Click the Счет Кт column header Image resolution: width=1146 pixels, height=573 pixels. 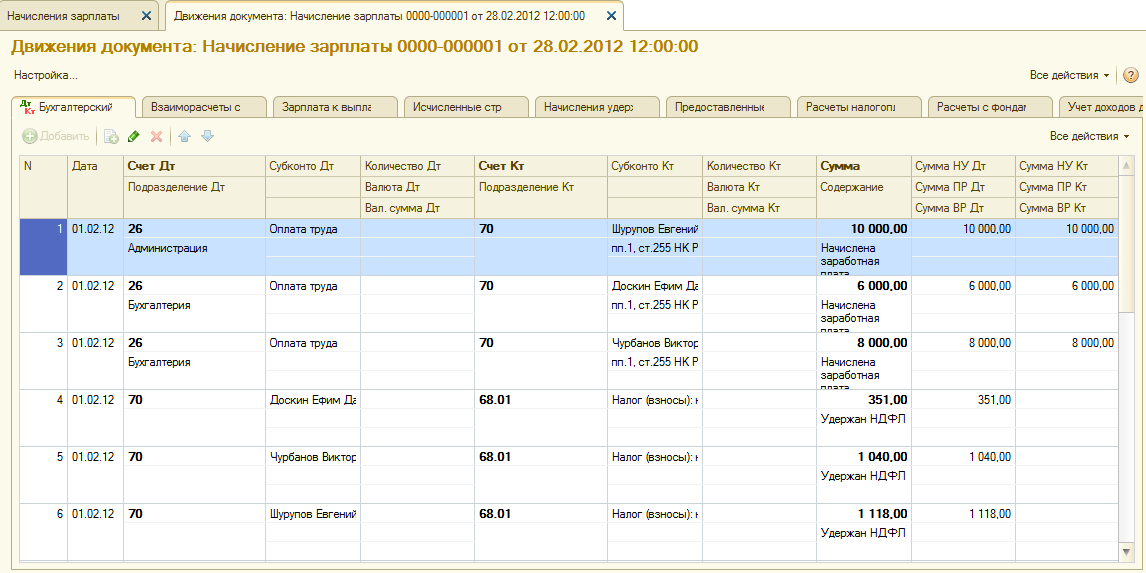point(540,167)
